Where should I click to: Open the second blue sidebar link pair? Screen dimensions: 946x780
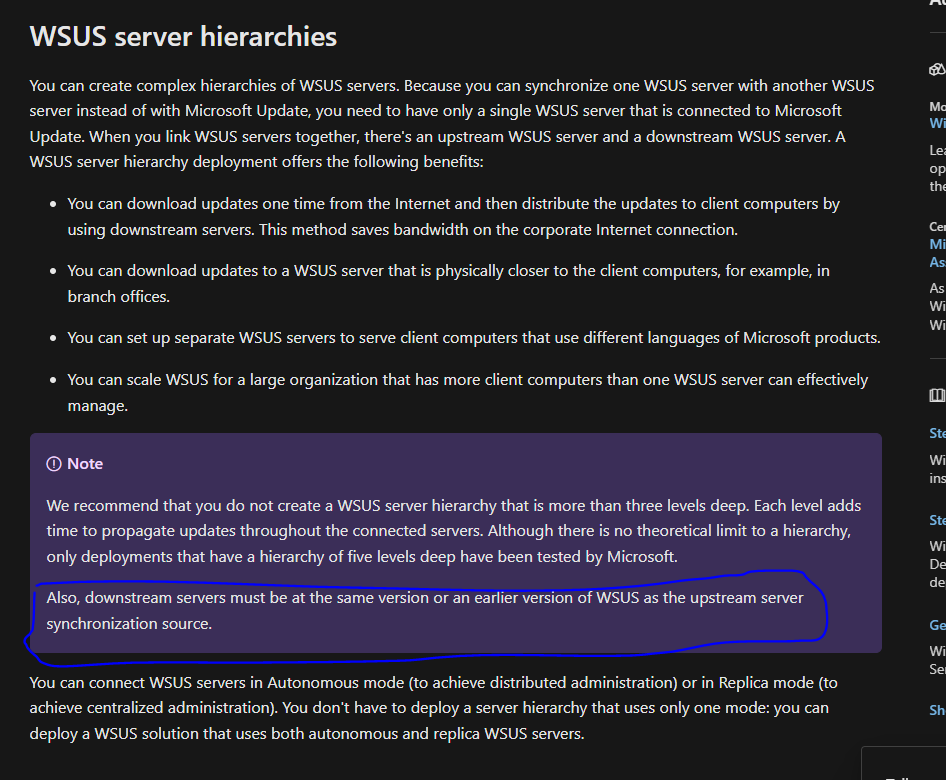937,254
